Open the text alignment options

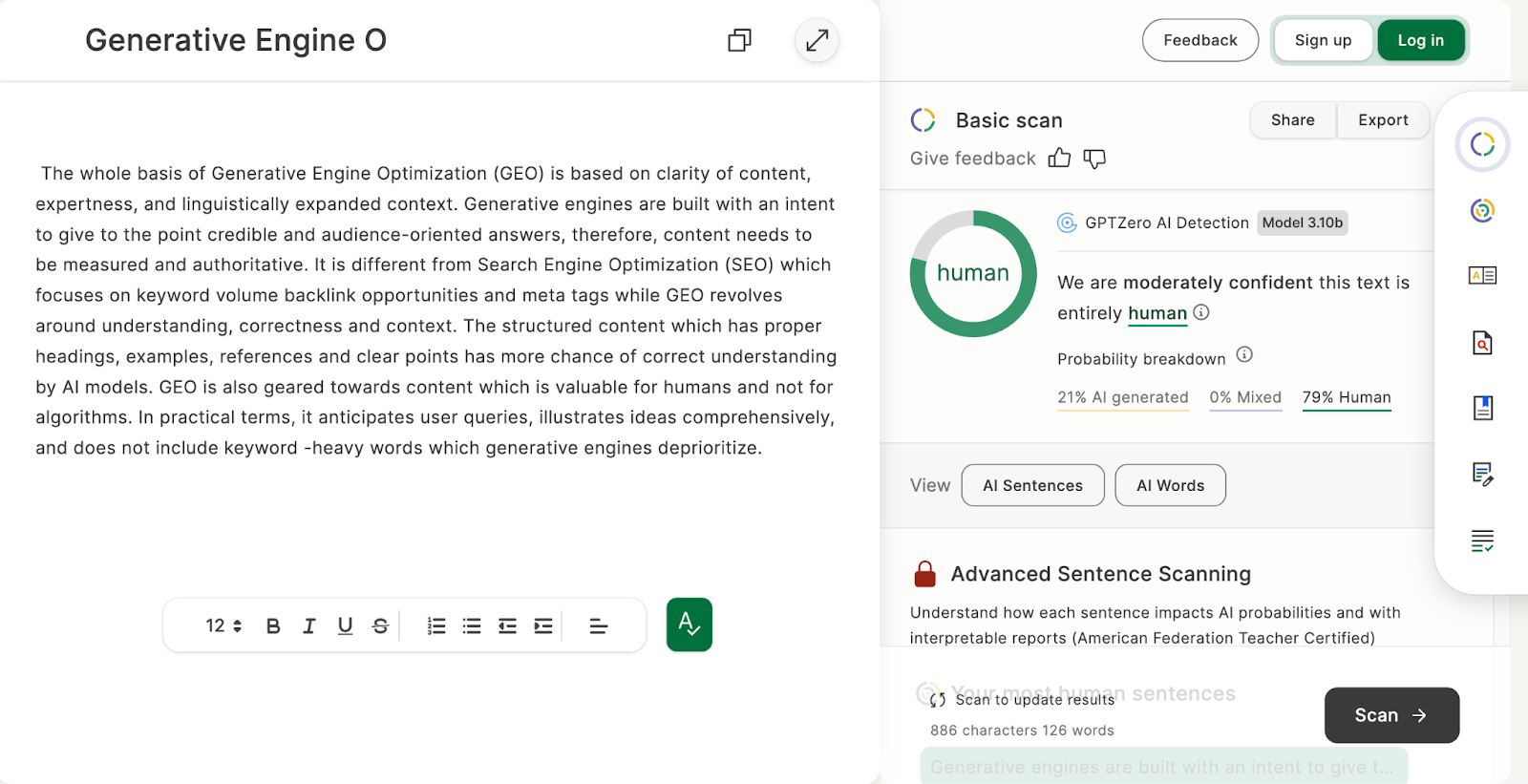[599, 626]
